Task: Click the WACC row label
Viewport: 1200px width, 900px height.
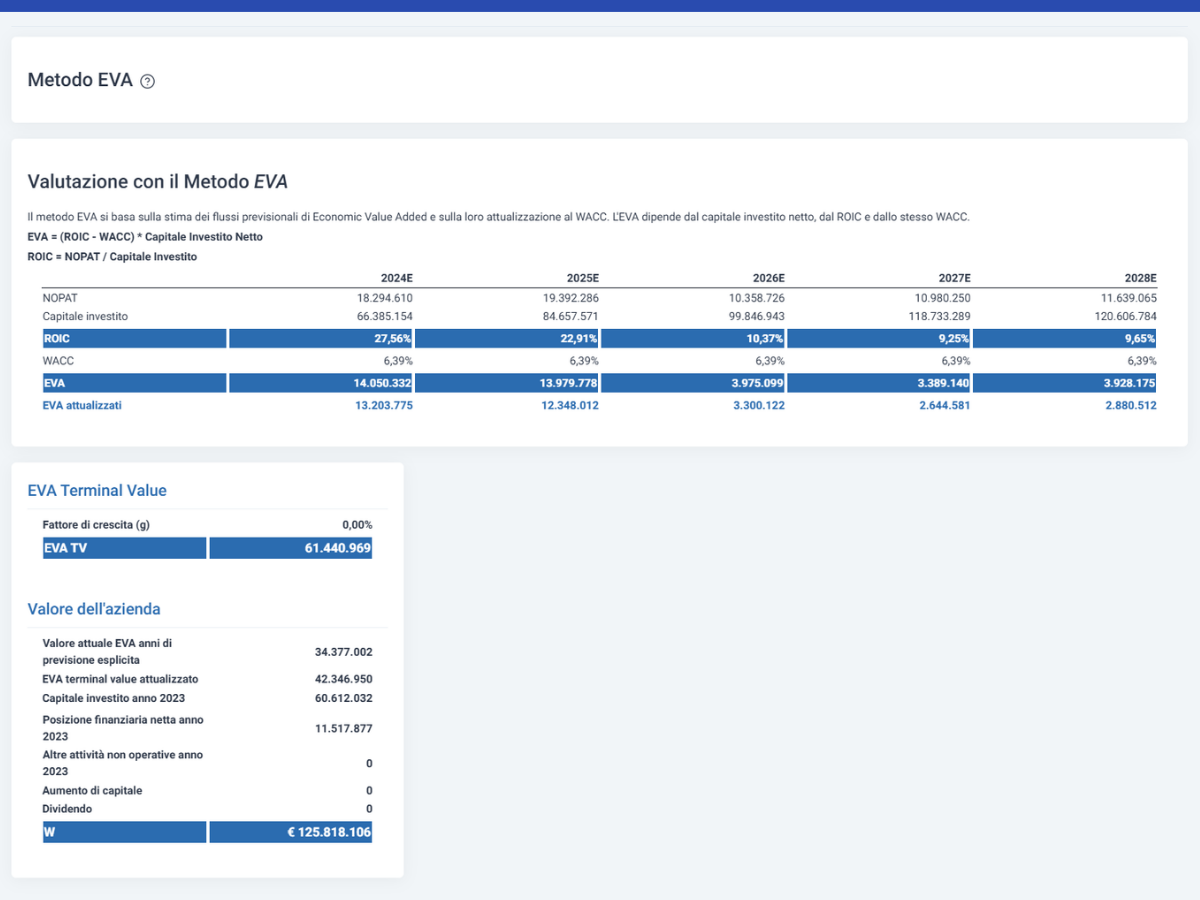Action: (x=58, y=361)
